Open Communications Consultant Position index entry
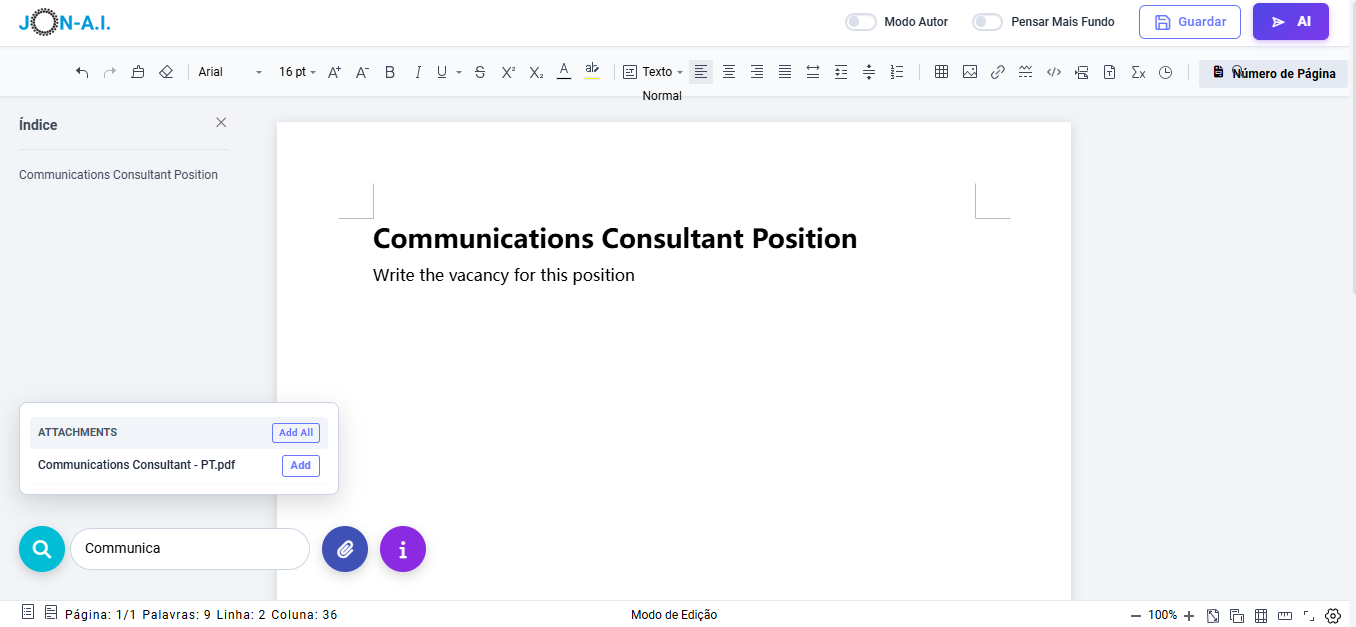The image size is (1356, 627). point(118,175)
